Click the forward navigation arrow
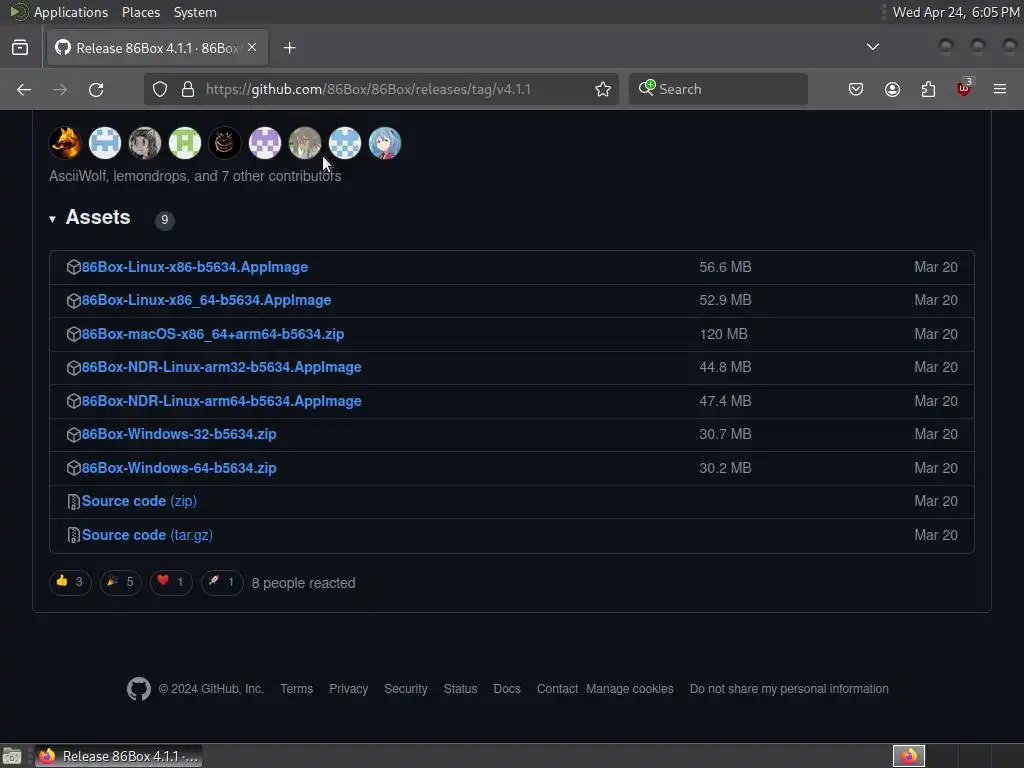This screenshot has height=768, width=1024. pos(60,89)
